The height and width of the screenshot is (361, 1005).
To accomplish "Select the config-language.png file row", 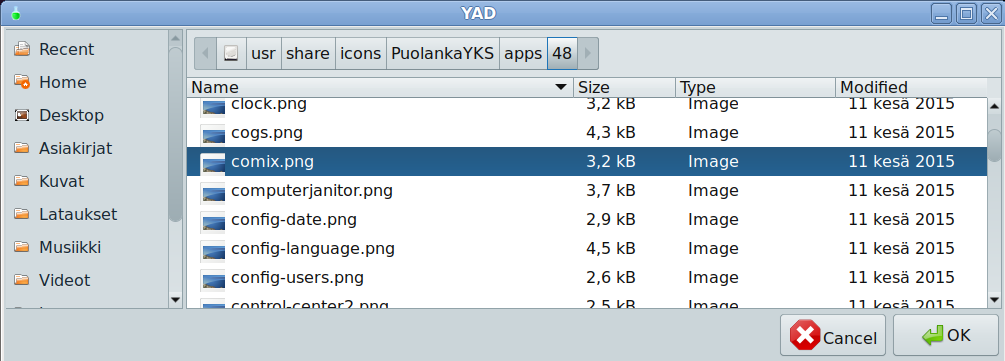I will tap(586, 248).
